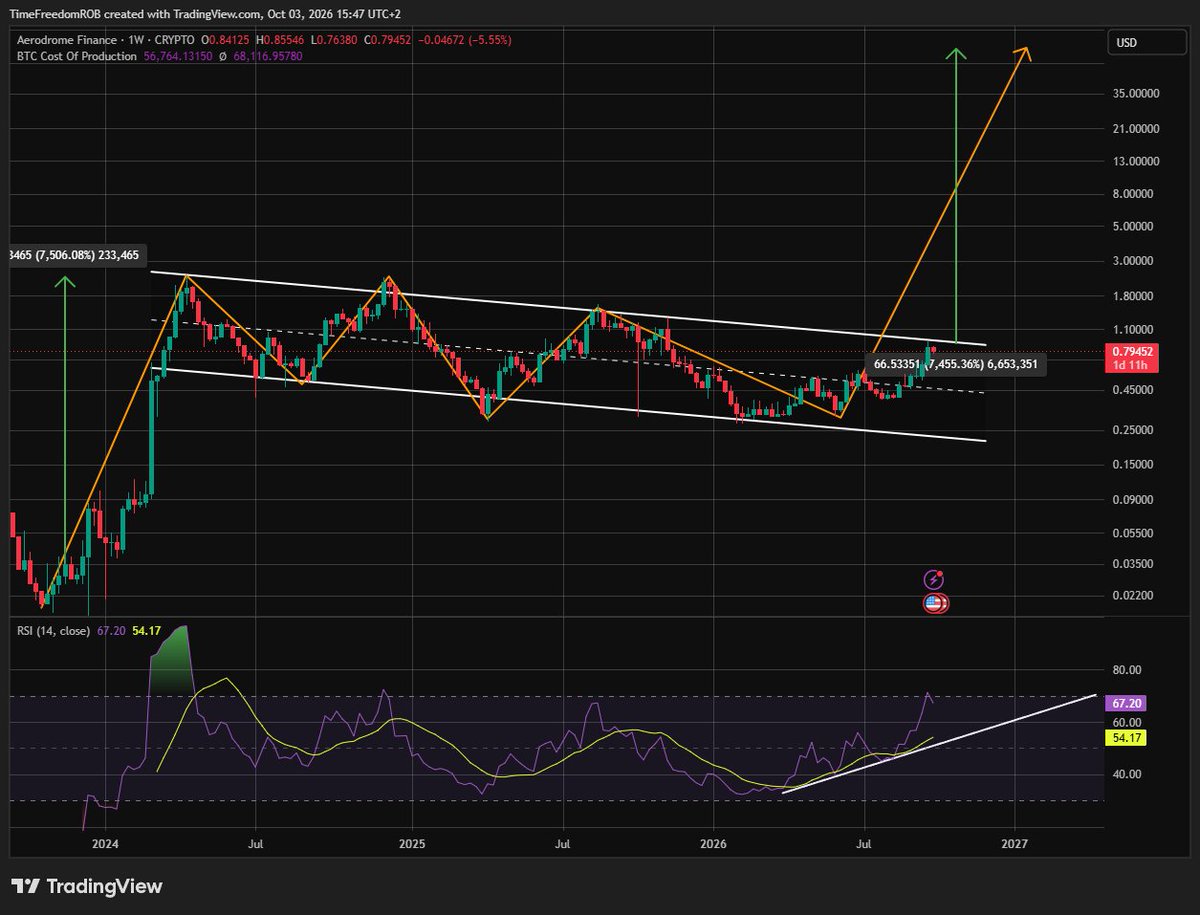Select the BTC Cost Of Production legend

(76, 56)
